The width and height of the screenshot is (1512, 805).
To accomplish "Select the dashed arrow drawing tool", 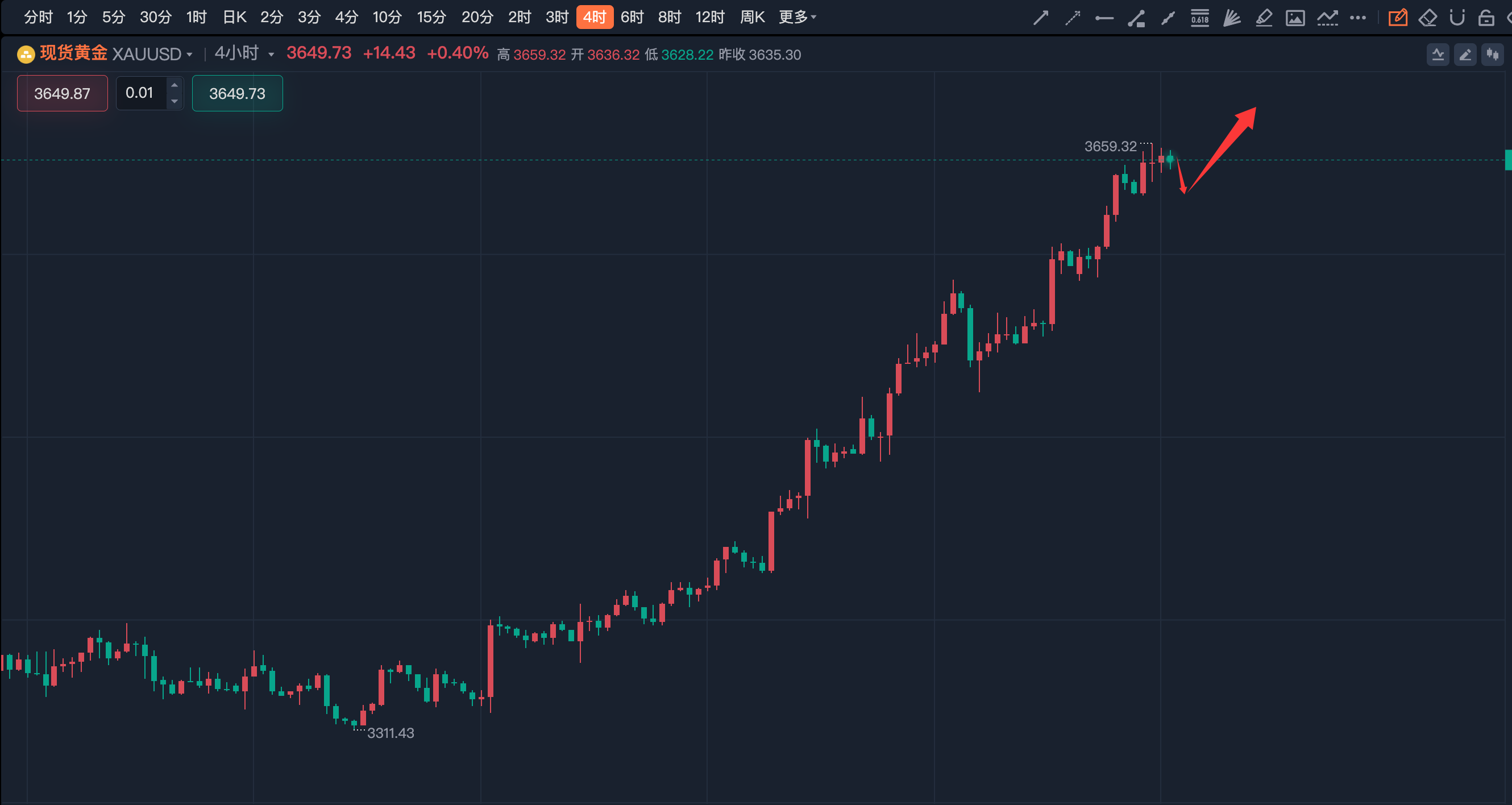I will coord(1073,18).
